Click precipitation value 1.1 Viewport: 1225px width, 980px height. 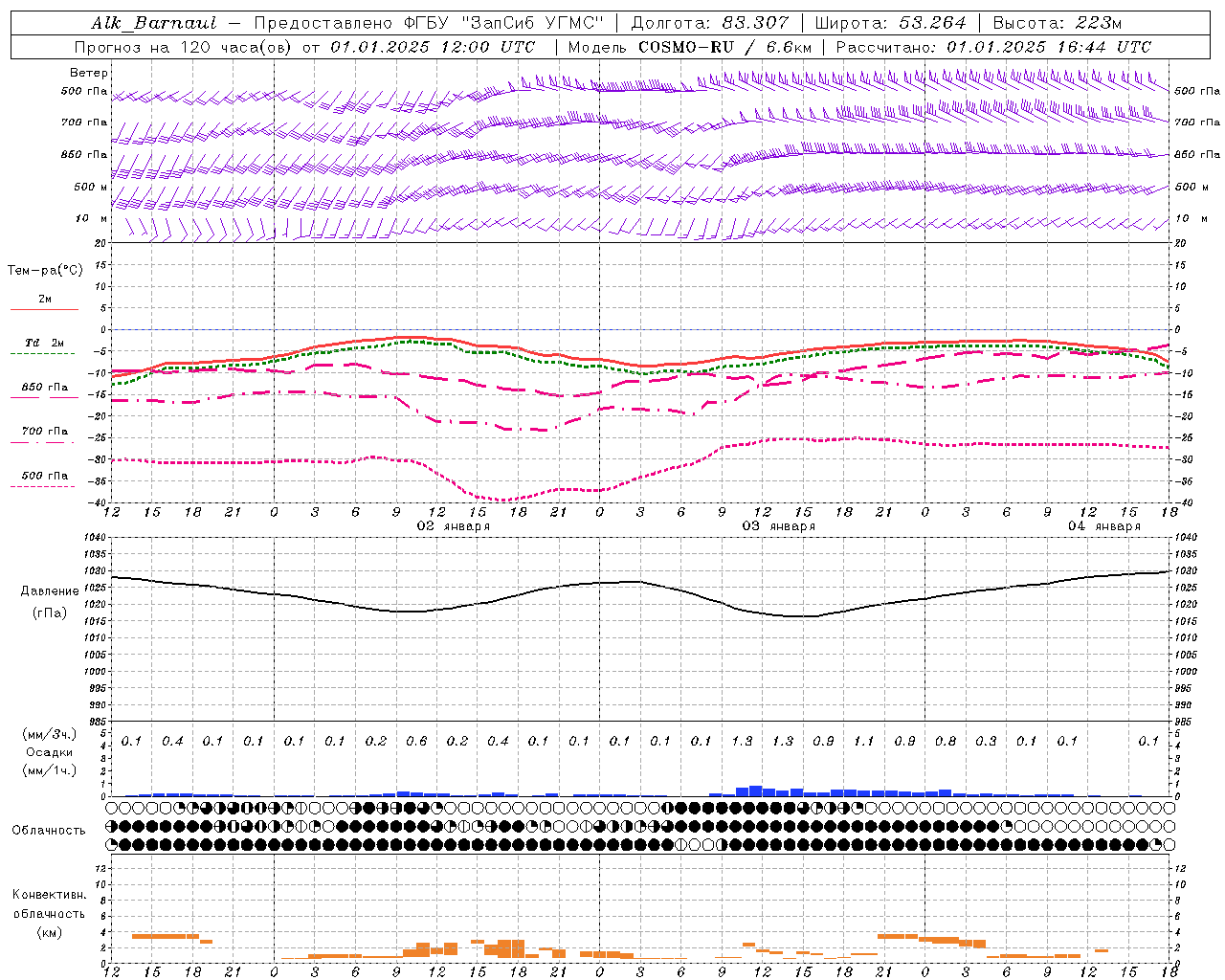click(x=864, y=742)
